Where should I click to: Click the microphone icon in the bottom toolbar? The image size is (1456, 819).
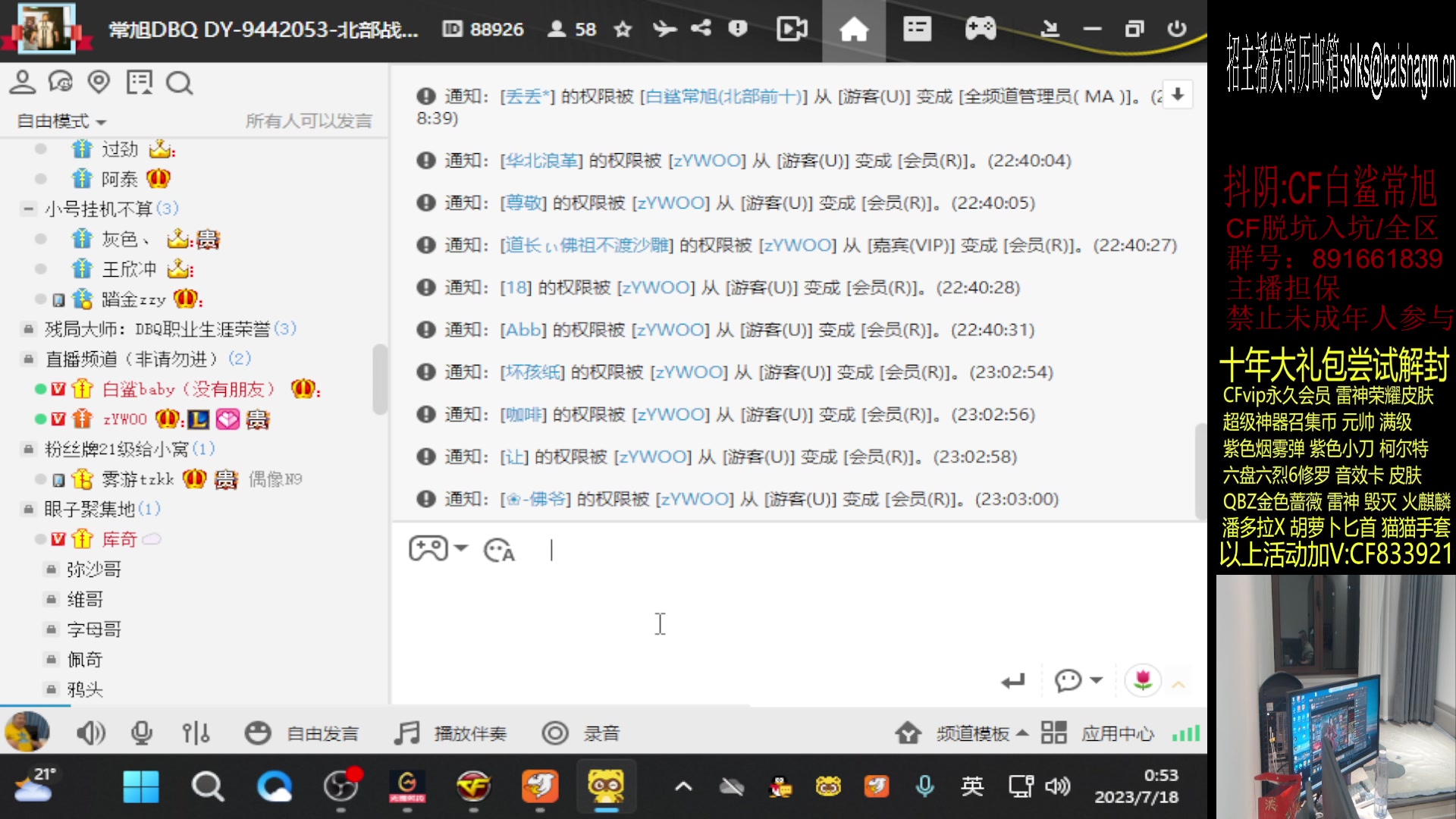pos(142,733)
